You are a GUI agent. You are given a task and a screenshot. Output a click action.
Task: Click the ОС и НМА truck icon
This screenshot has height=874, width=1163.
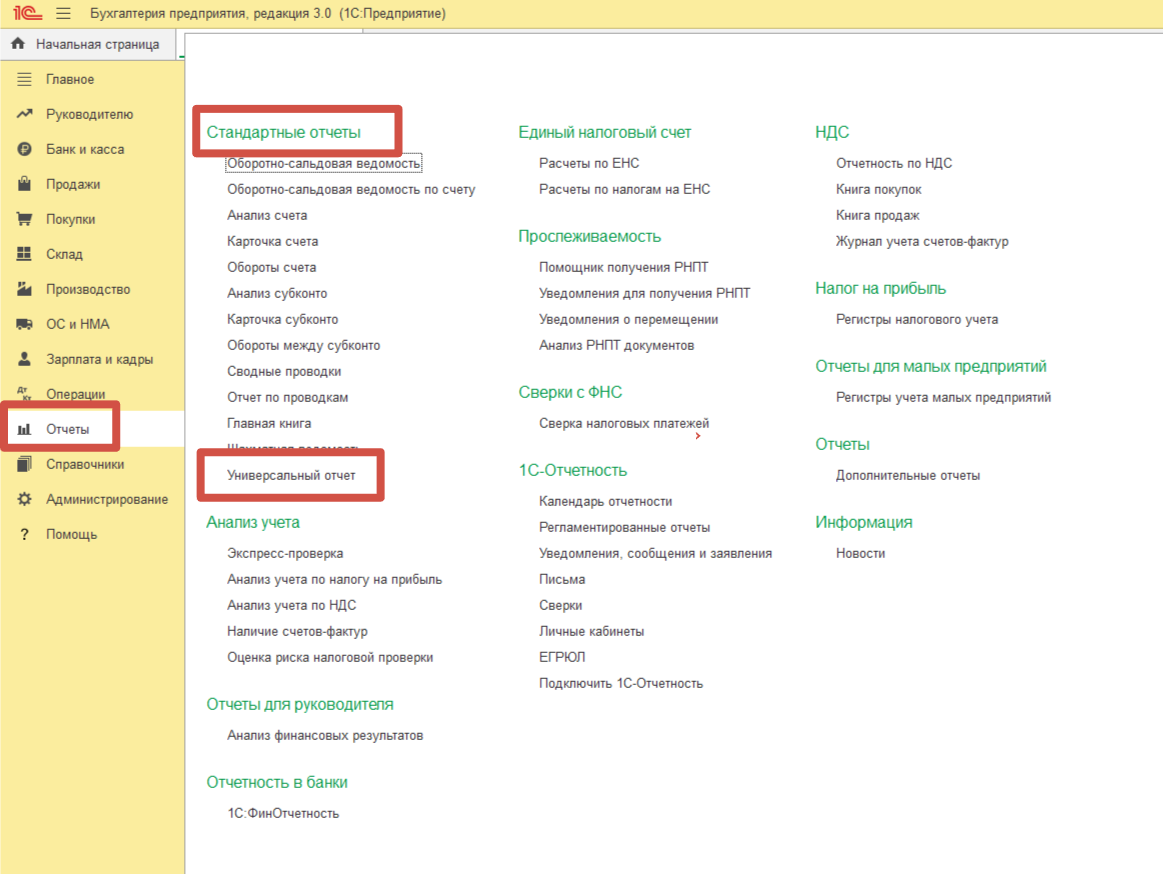(24, 323)
